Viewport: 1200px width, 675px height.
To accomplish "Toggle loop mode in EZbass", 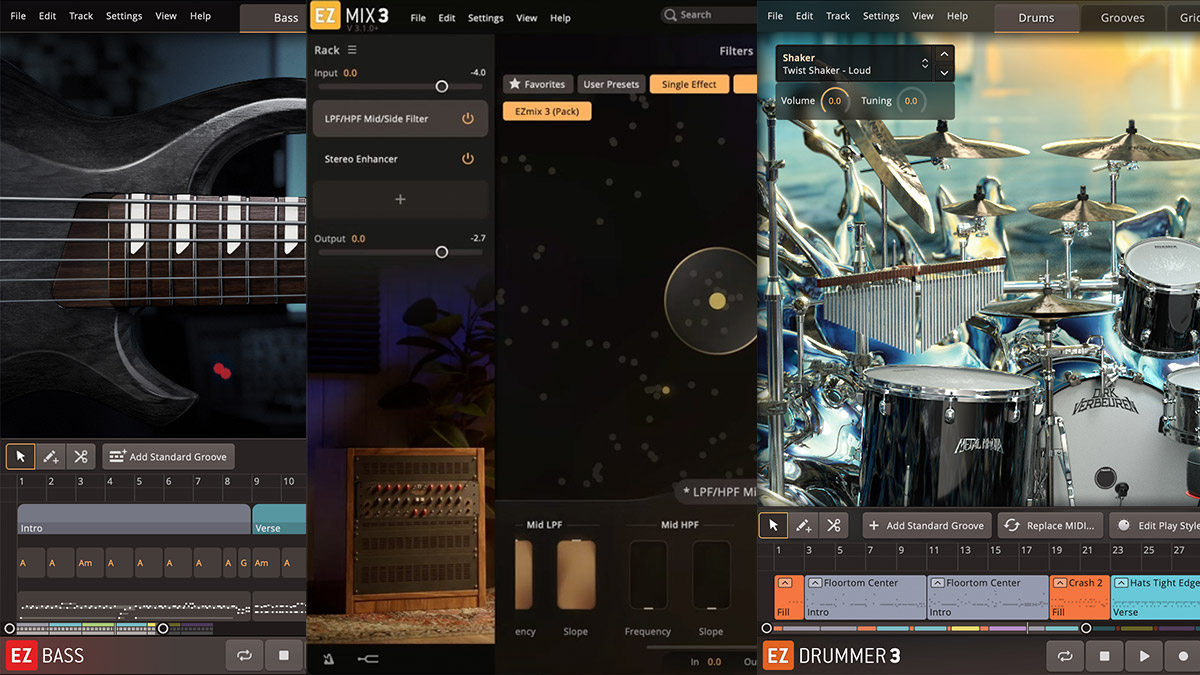I will pos(244,656).
